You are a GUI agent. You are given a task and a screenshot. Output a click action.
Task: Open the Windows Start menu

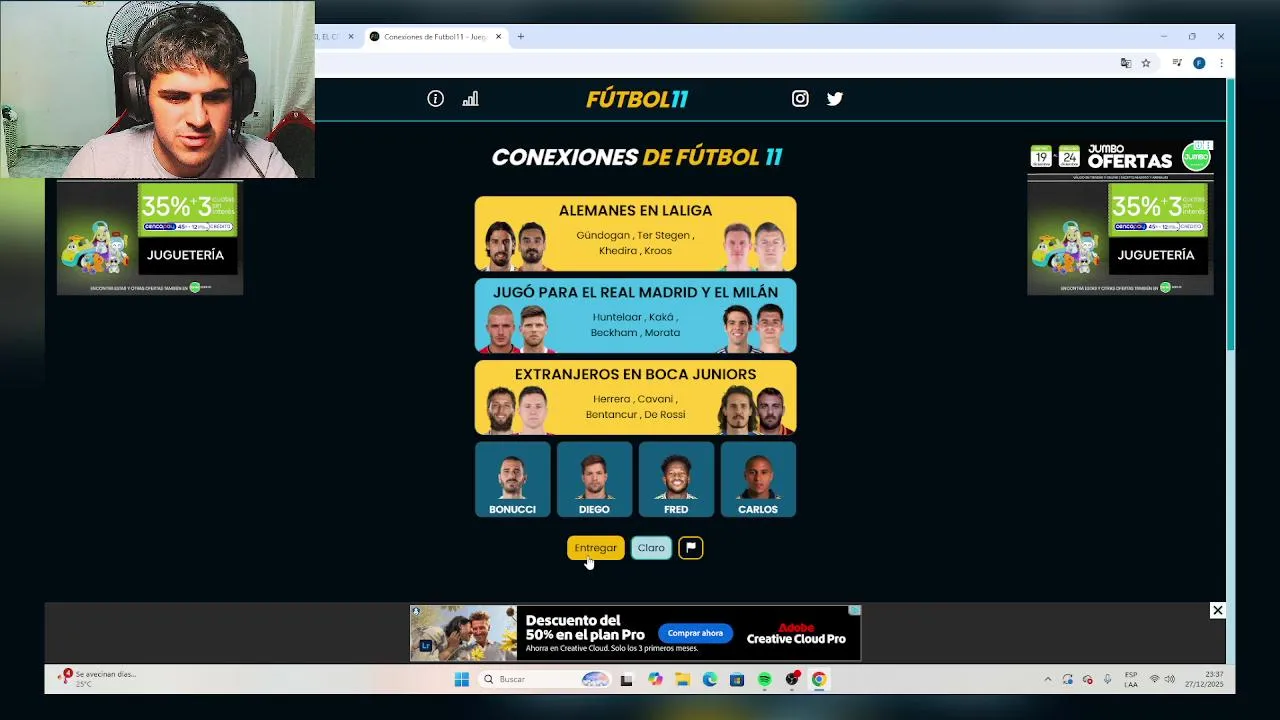click(x=461, y=679)
